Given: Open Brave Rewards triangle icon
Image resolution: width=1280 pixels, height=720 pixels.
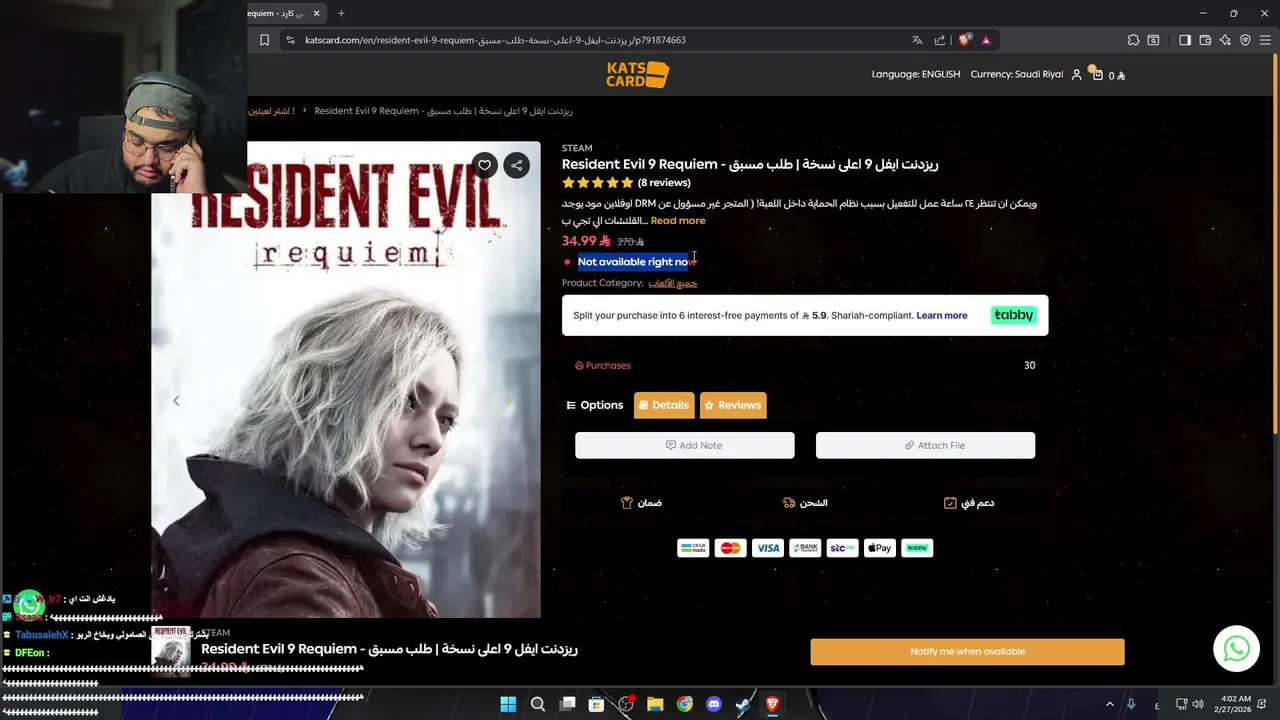Looking at the screenshot, I should point(986,40).
